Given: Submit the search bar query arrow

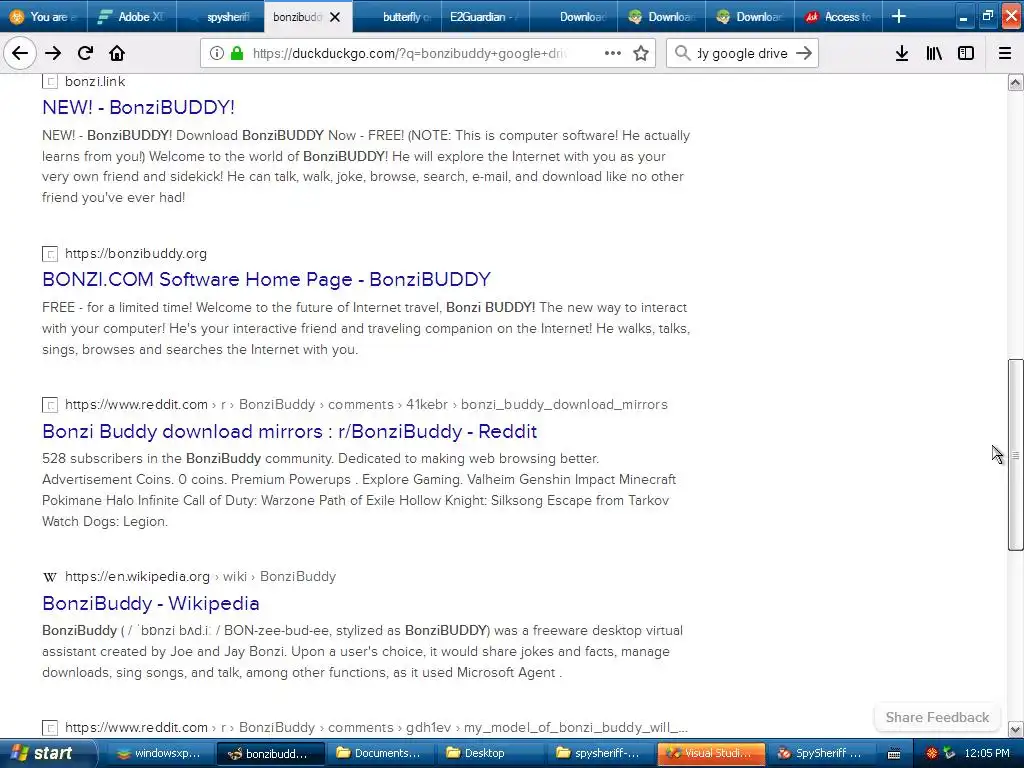Looking at the screenshot, I should pyautogui.click(x=804, y=54).
